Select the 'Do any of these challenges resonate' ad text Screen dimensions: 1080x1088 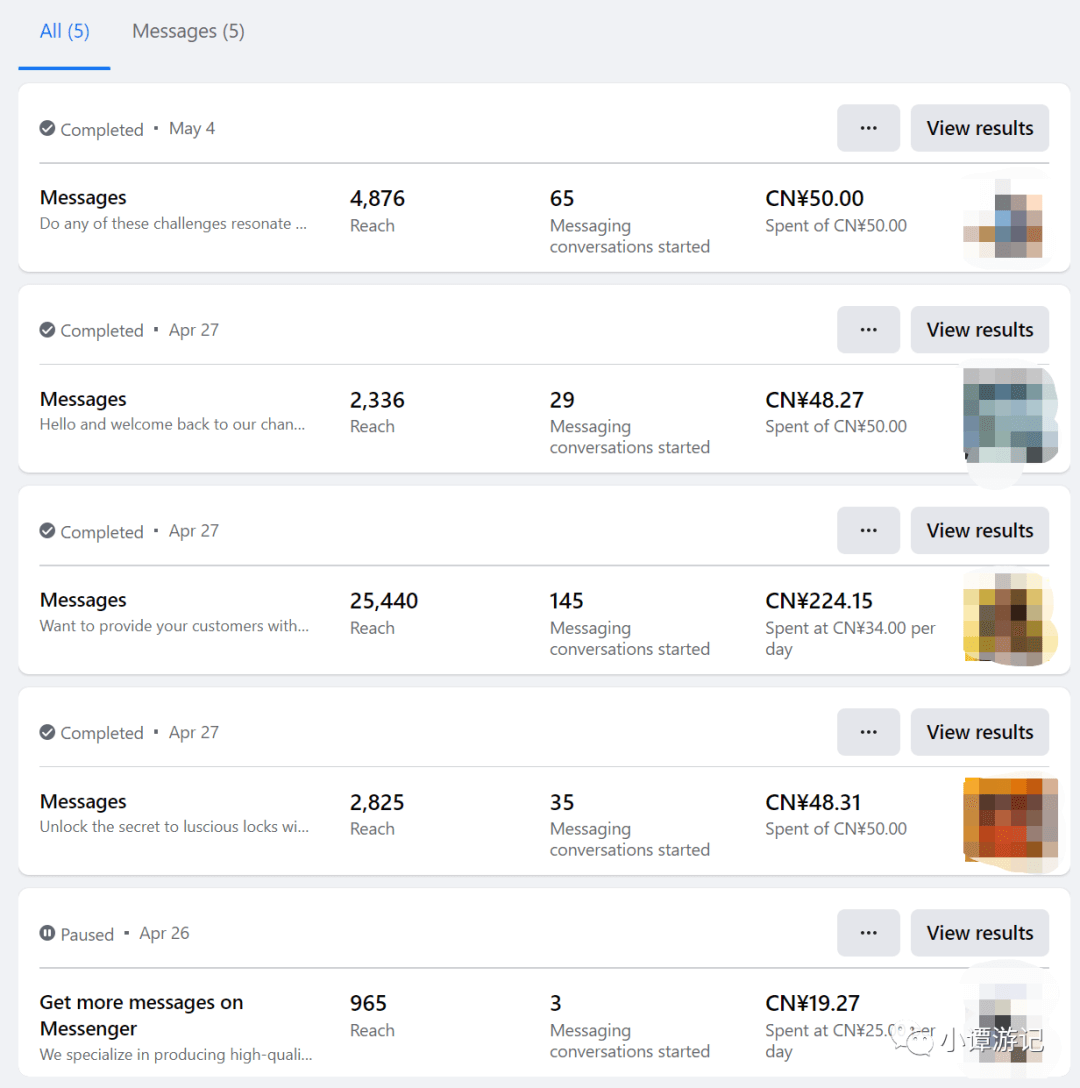tap(173, 223)
